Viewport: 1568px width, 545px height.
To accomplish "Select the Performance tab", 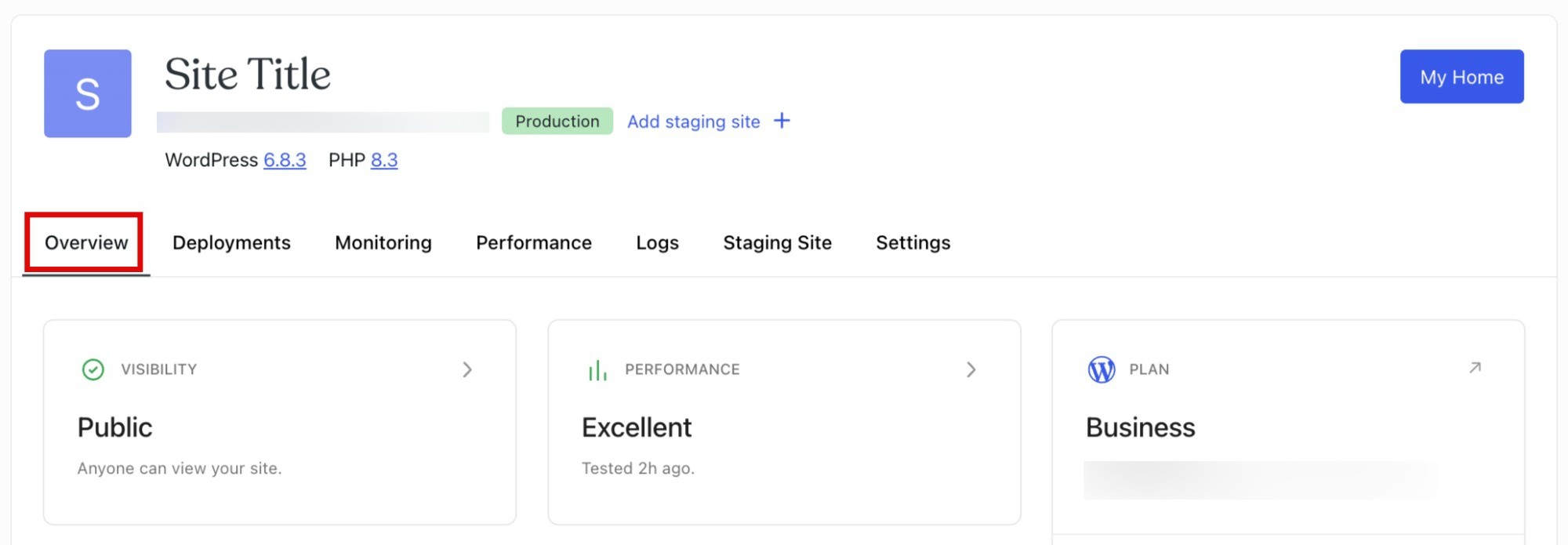I will tap(534, 243).
